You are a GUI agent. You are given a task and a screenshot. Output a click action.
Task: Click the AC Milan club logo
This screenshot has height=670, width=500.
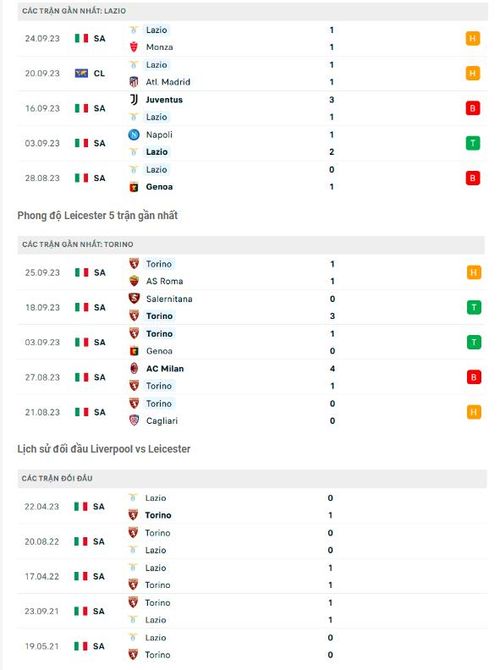click(134, 368)
